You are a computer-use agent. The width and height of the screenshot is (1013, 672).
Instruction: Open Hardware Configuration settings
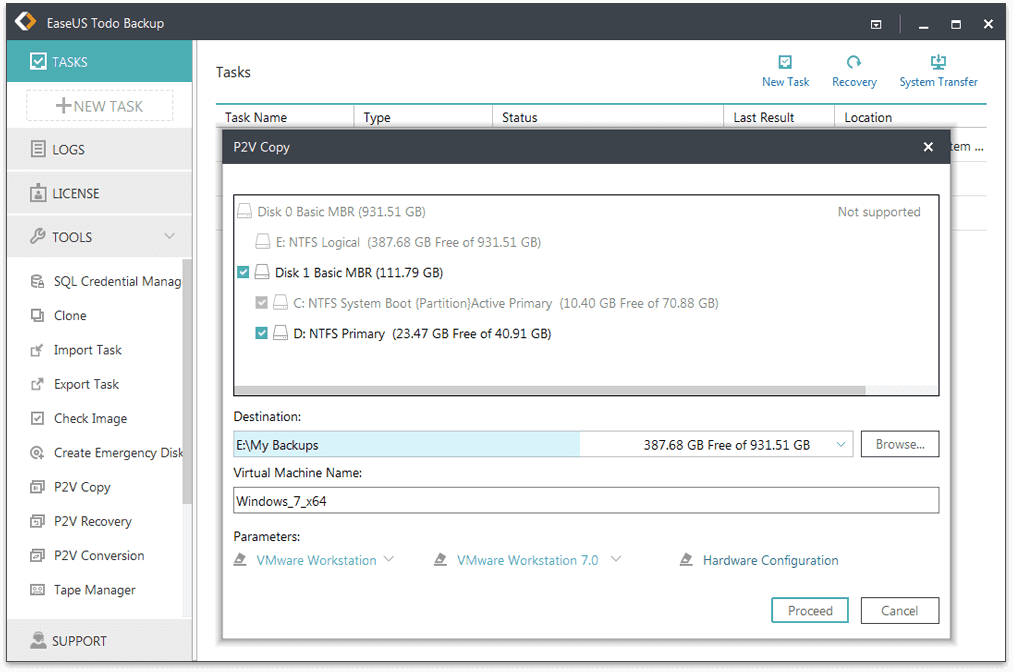point(770,560)
